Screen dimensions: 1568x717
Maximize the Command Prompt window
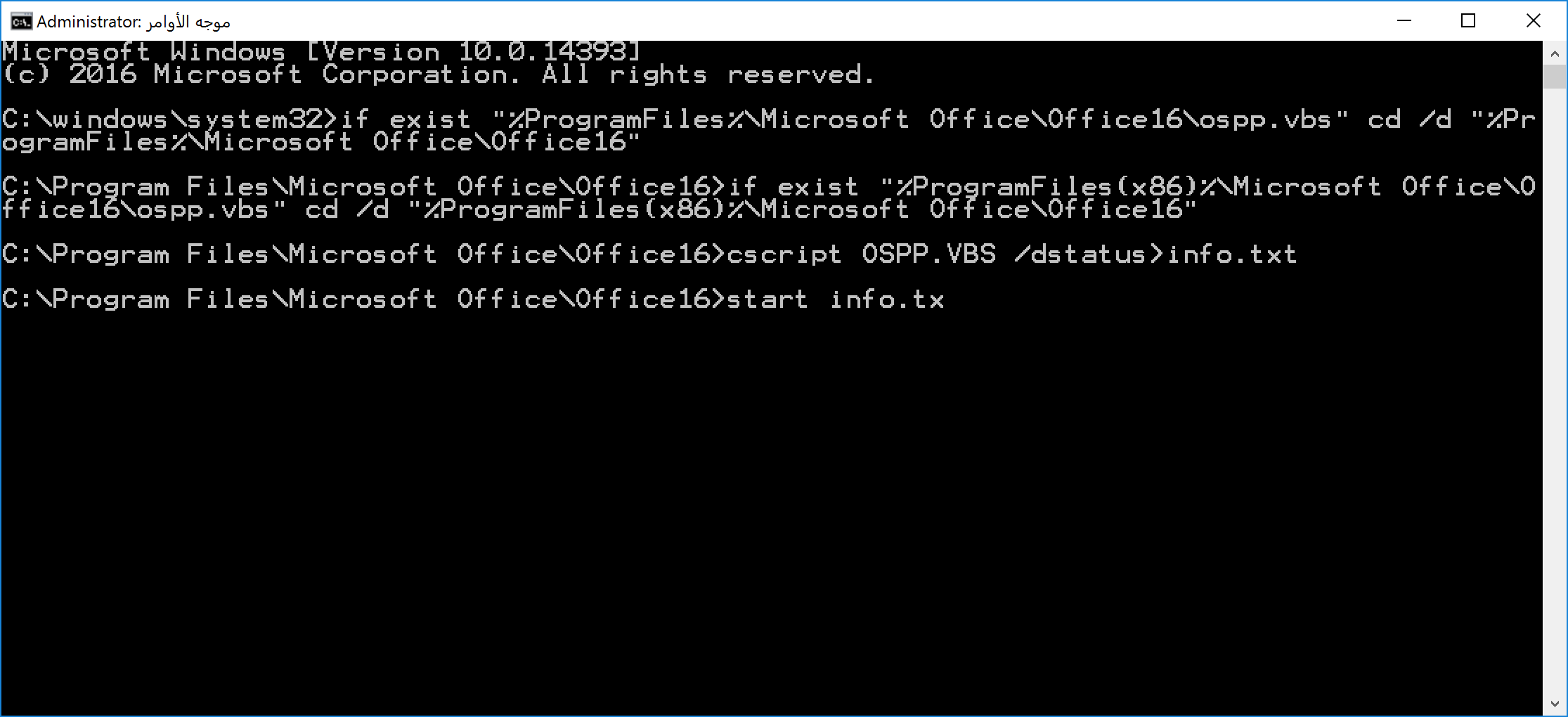pyautogui.click(x=1467, y=21)
